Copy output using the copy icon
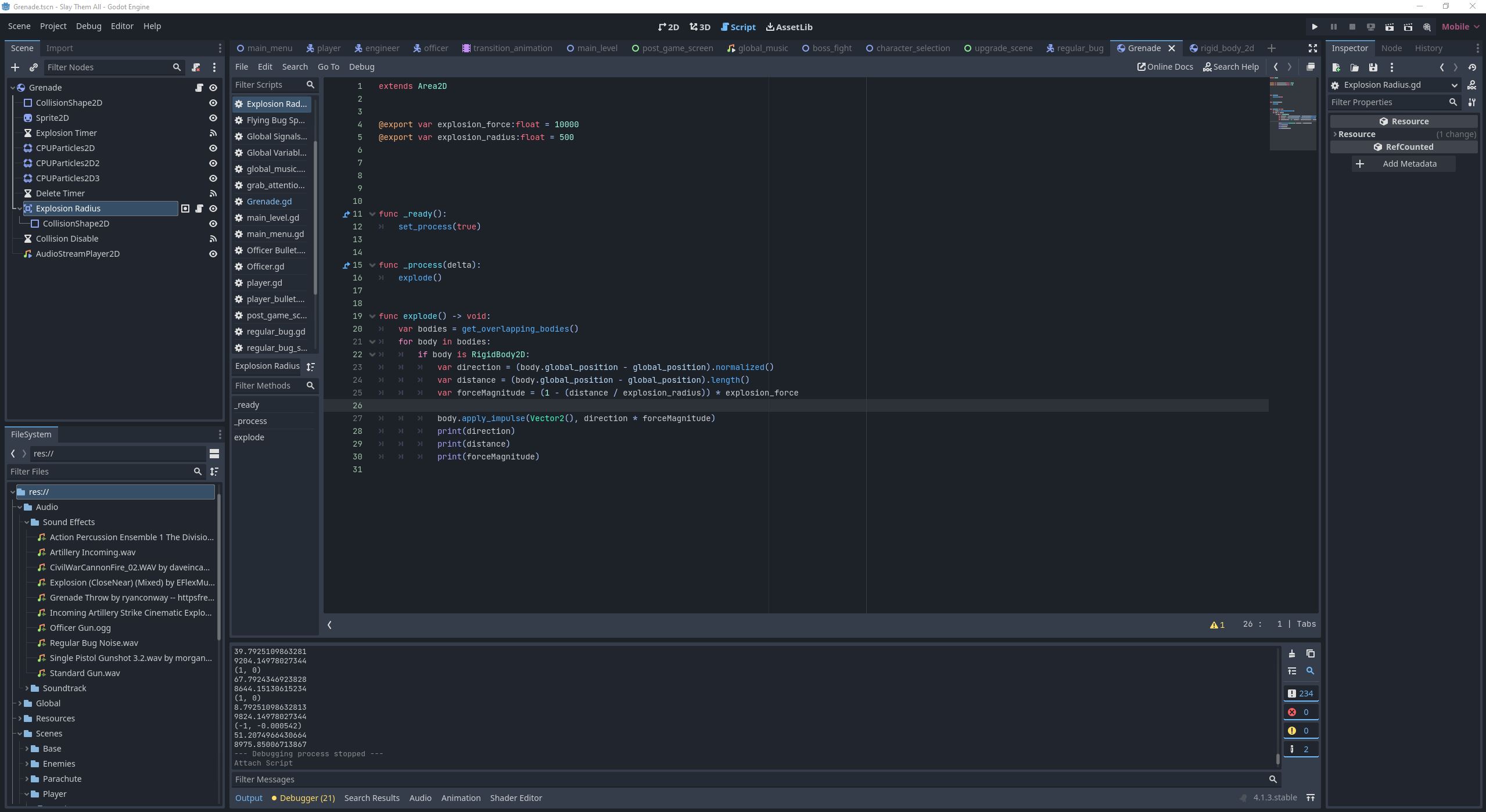1486x812 pixels. (x=1310, y=653)
